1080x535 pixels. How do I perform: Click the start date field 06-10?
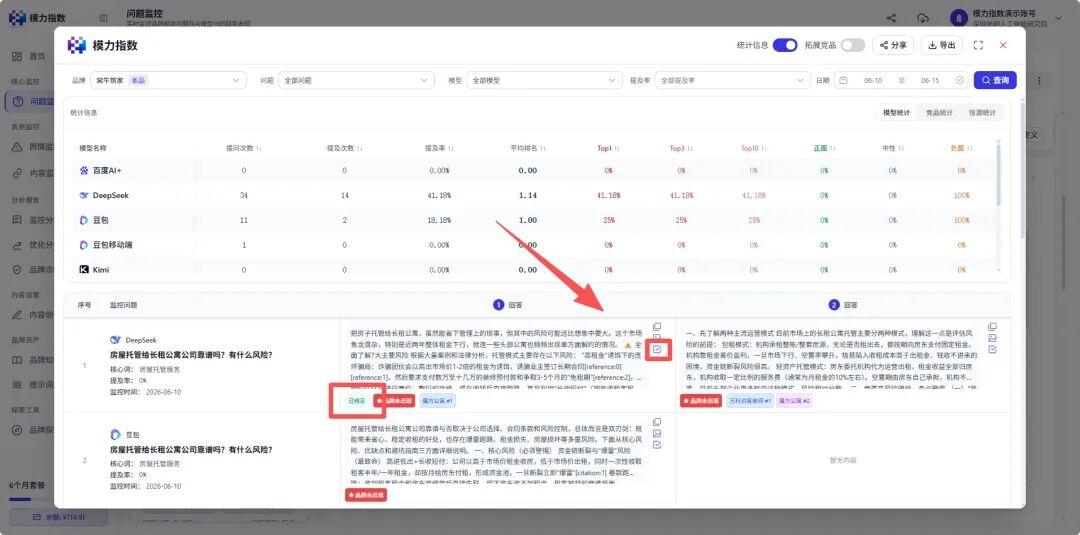(x=873, y=81)
